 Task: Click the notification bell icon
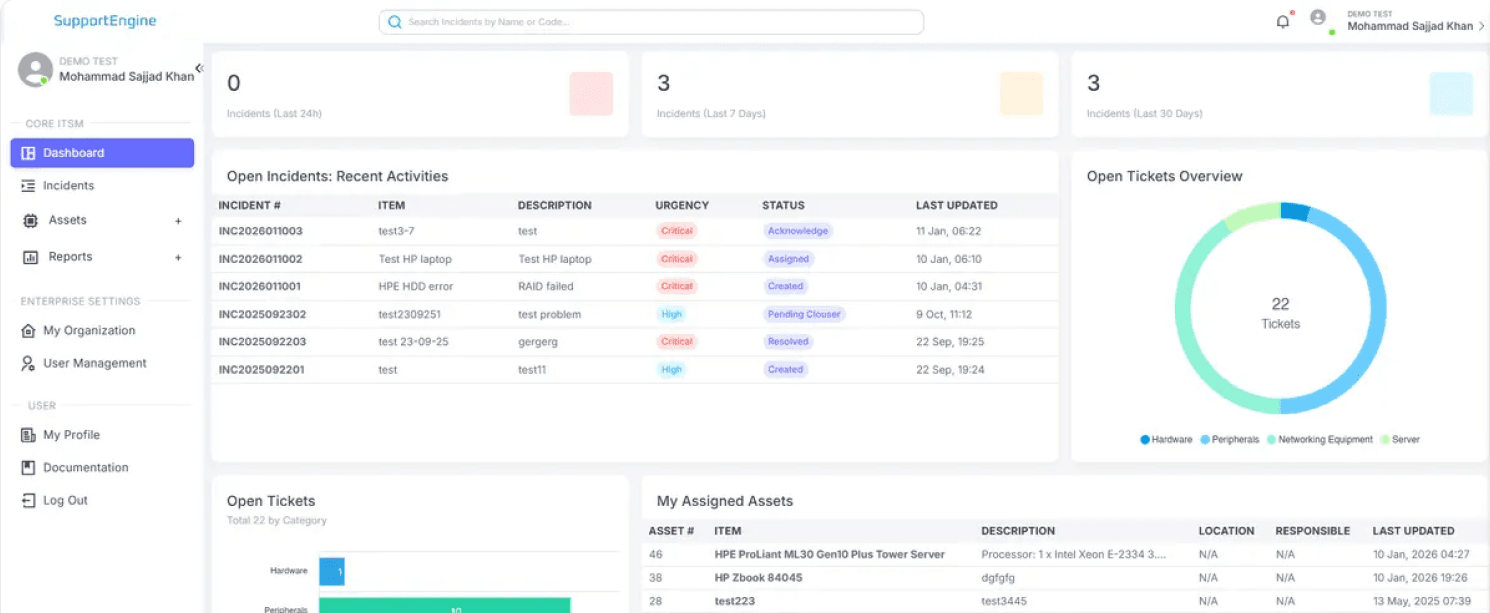click(1283, 20)
